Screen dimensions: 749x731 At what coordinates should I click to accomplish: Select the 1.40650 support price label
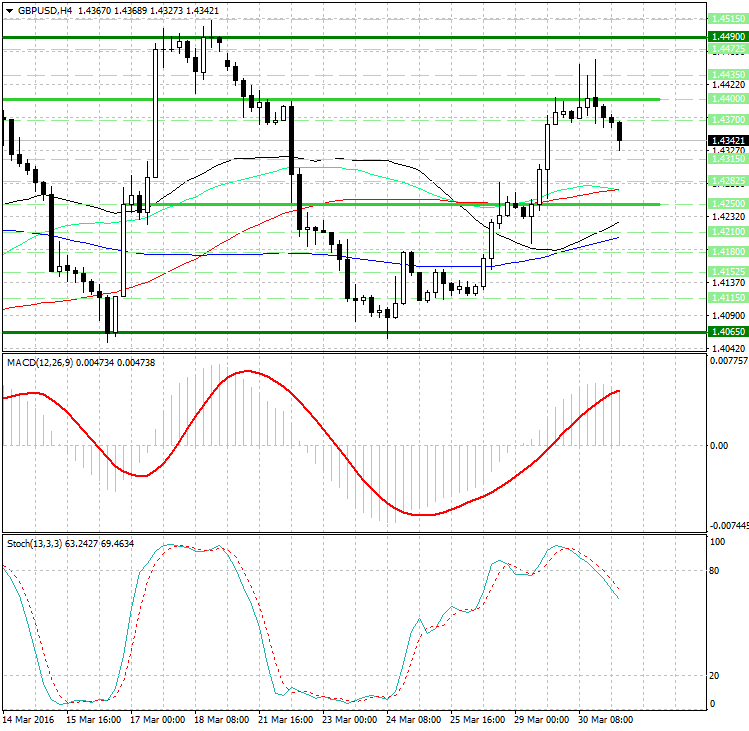click(725, 331)
